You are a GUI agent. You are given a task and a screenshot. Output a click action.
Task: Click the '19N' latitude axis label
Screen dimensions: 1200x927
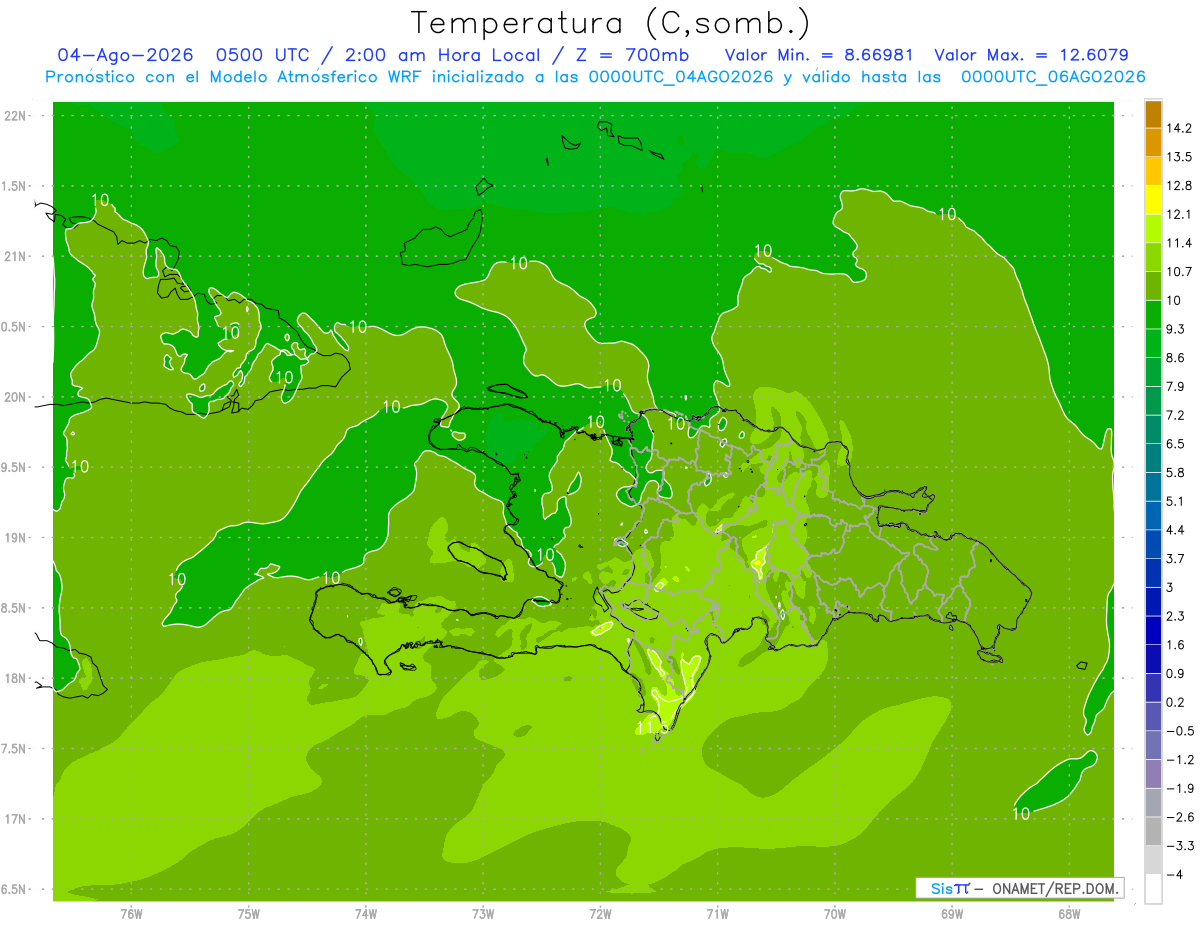(x=15, y=538)
